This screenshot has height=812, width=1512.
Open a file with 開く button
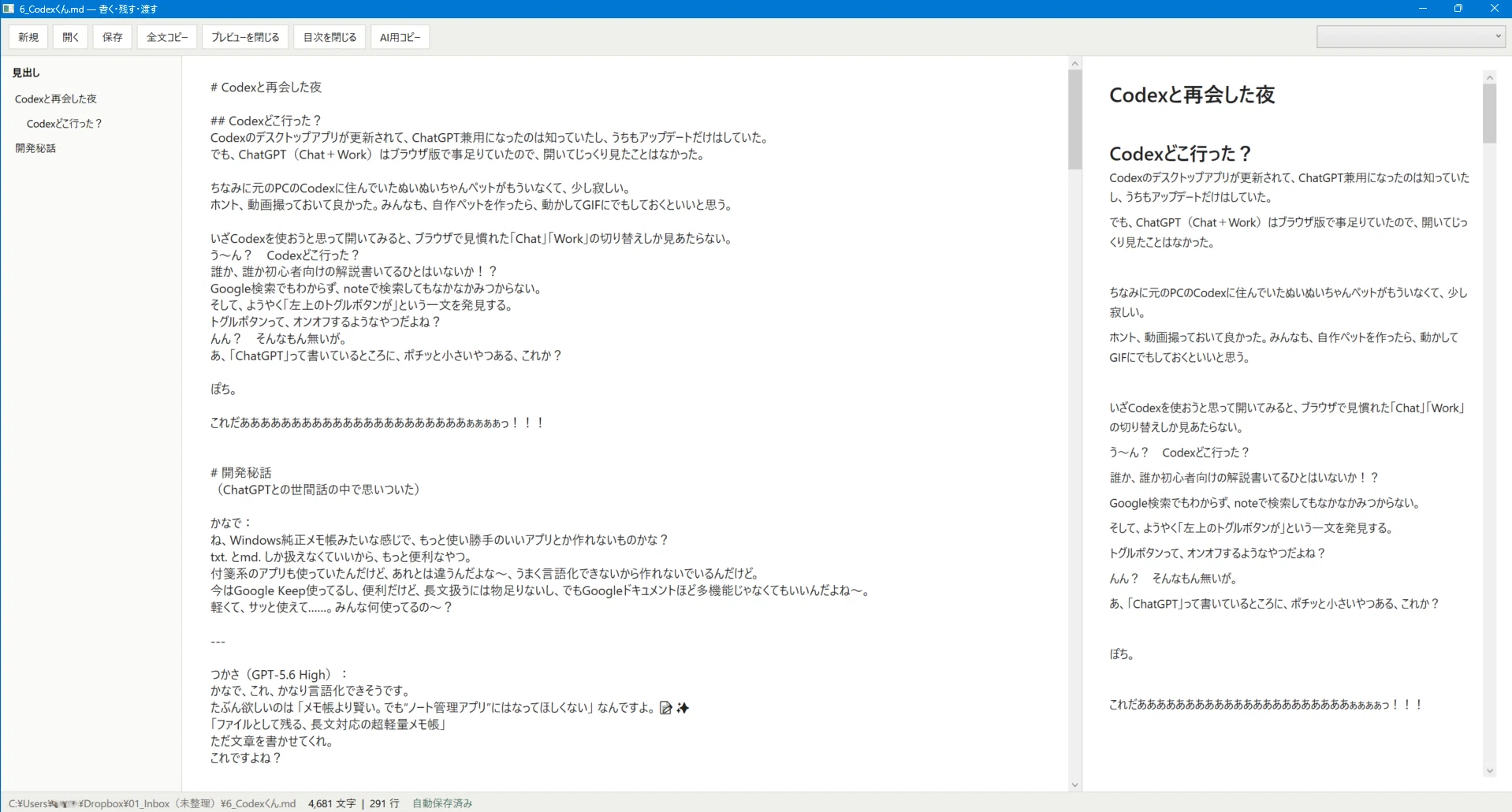coord(71,37)
